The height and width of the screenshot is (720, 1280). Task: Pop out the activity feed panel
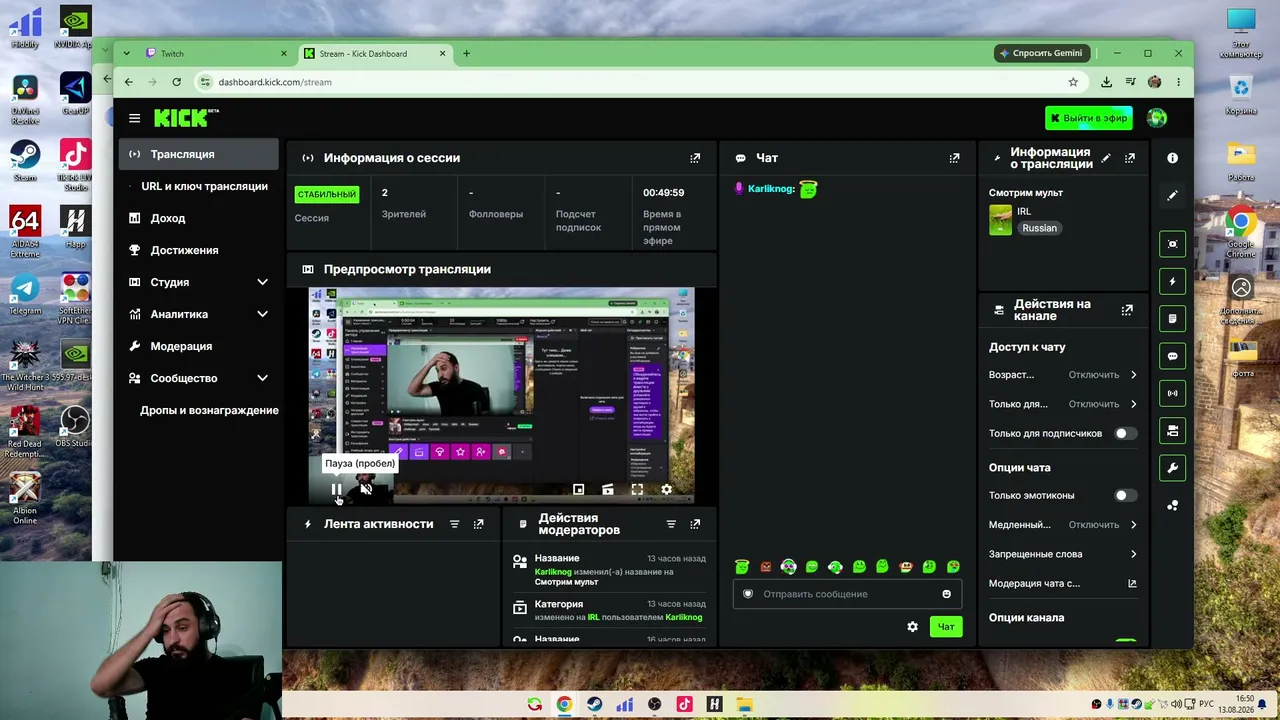[478, 524]
